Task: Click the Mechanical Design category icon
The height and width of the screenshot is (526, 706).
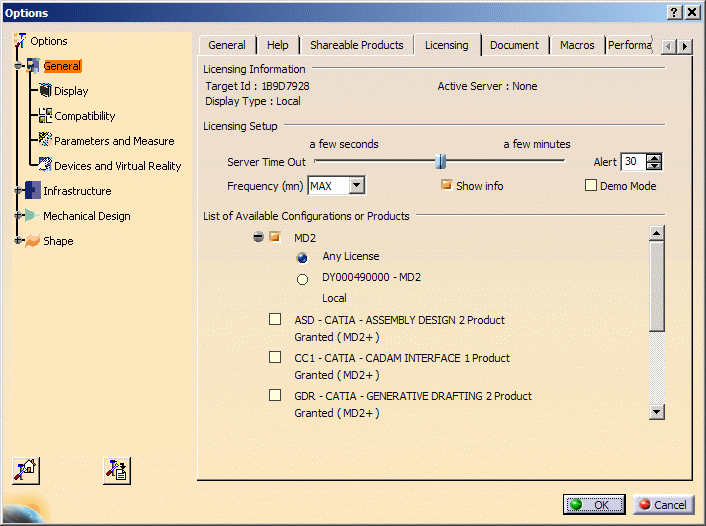Action: point(33,215)
